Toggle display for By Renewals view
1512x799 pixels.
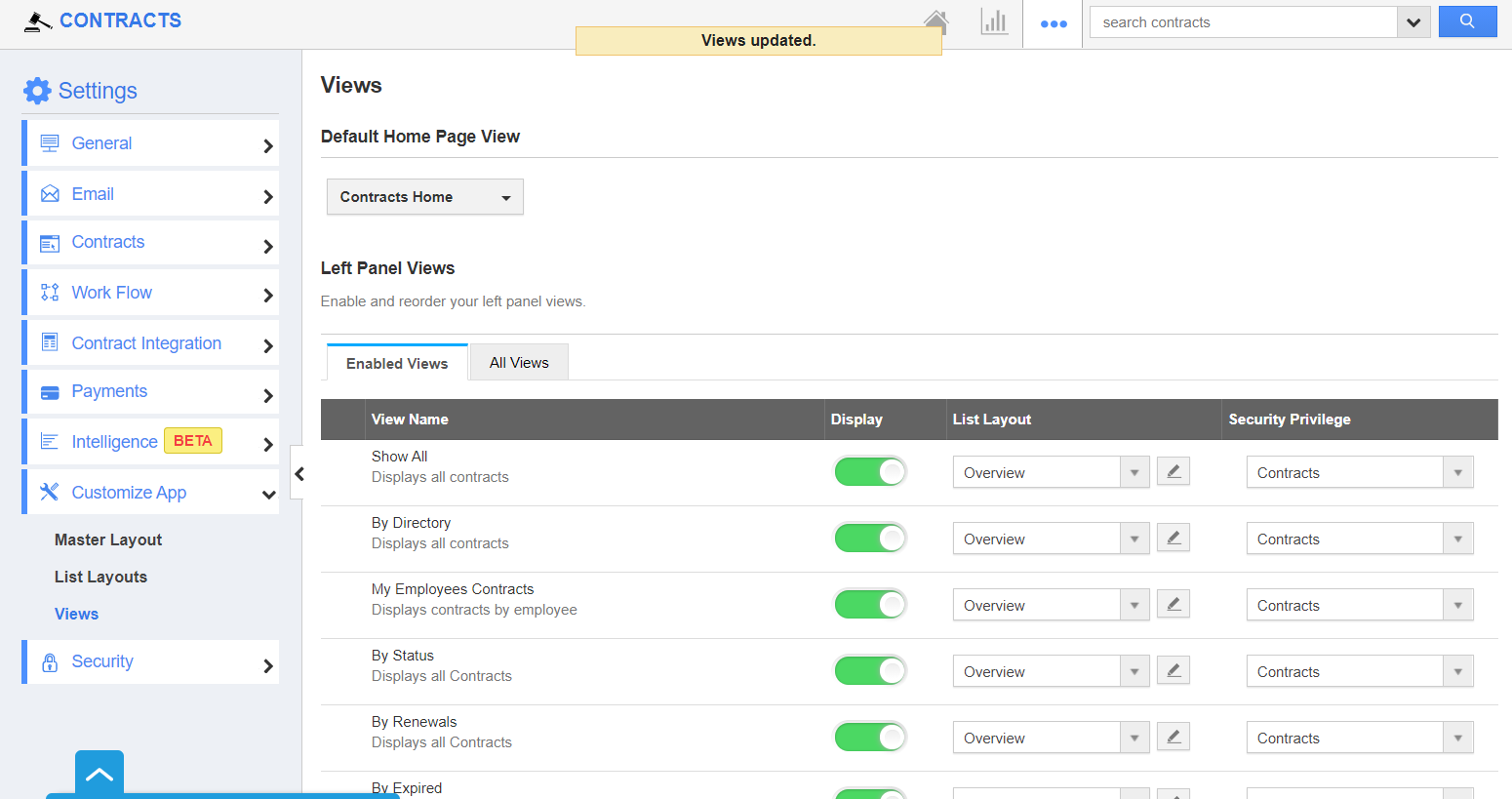[x=870, y=738]
